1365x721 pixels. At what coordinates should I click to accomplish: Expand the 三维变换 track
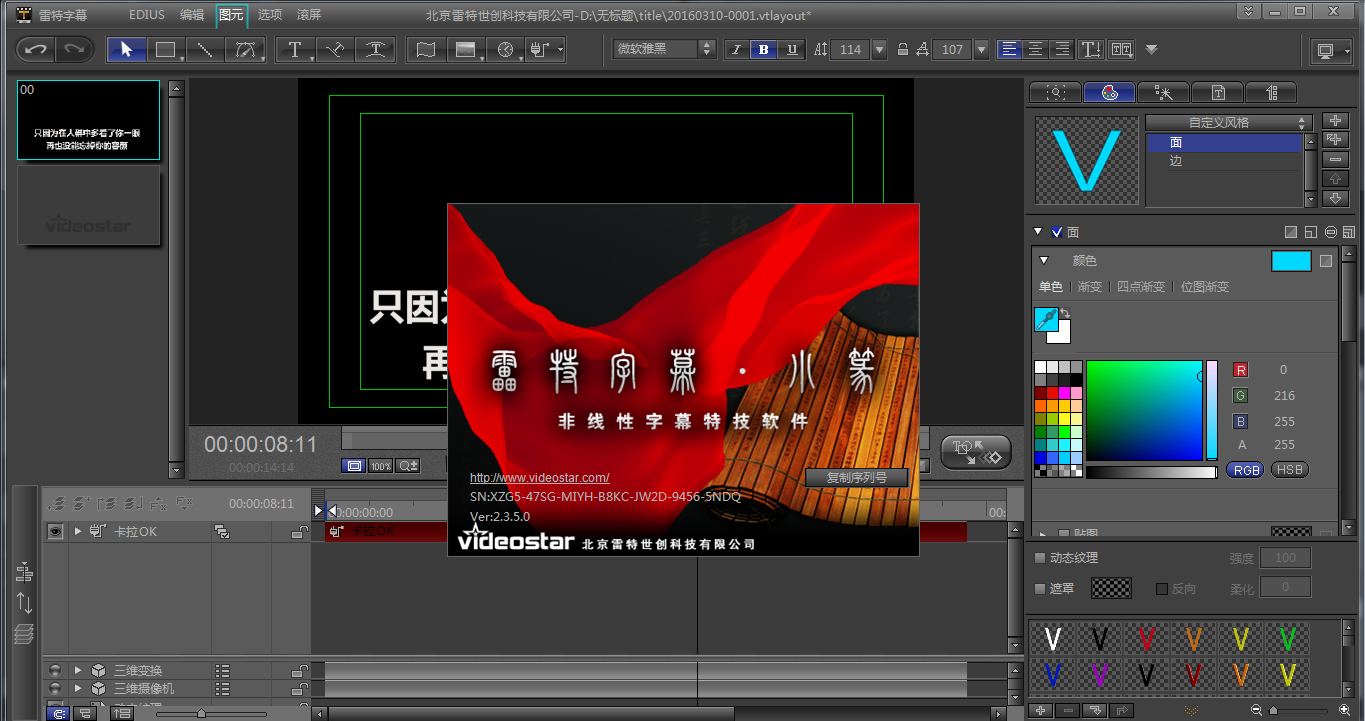[78, 670]
